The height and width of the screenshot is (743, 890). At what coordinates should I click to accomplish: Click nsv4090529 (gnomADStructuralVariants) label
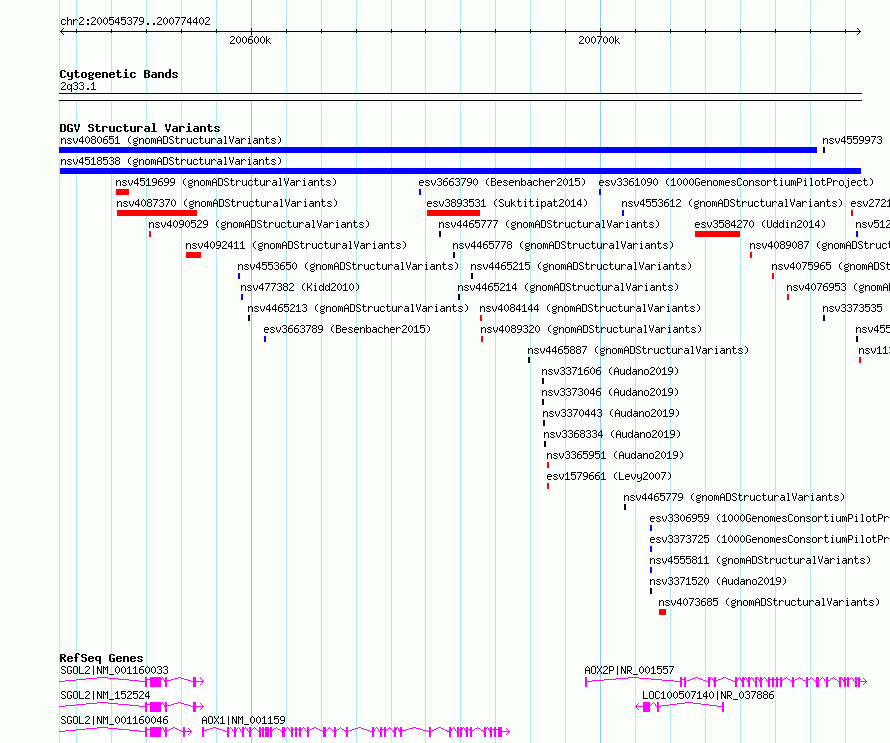259,224
